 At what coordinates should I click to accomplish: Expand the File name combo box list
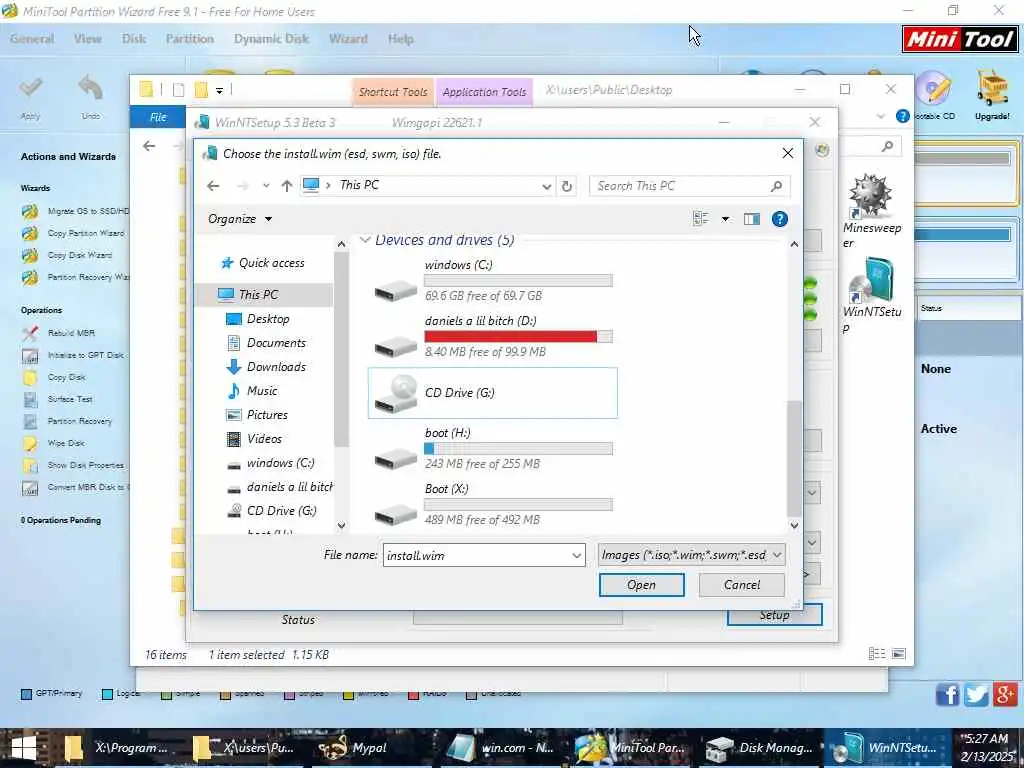click(x=577, y=556)
